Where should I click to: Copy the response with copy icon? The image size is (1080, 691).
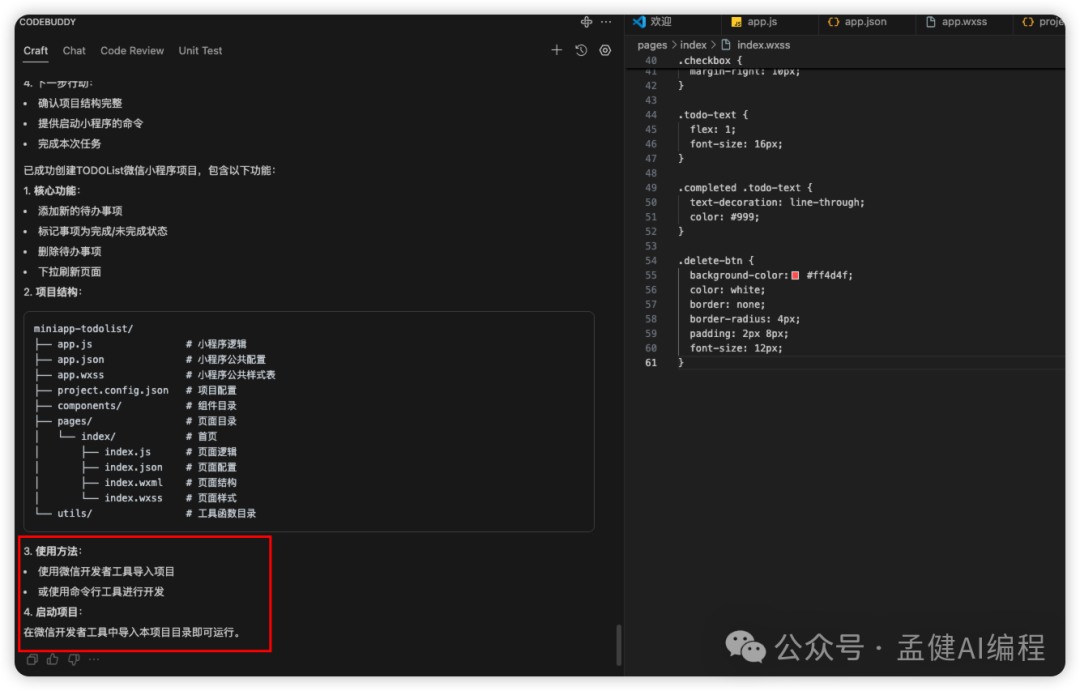pyautogui.click(x=32, y=659)
